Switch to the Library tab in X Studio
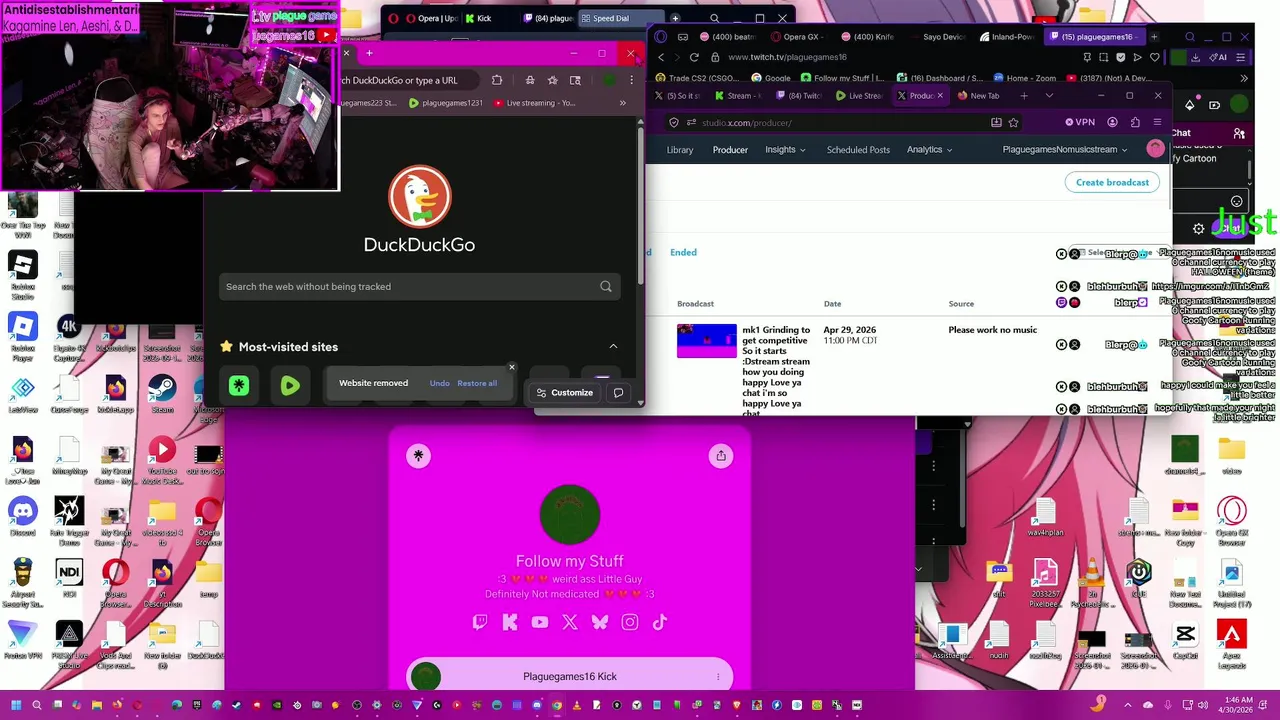The image size is (1280, 720). pos(680,150)
